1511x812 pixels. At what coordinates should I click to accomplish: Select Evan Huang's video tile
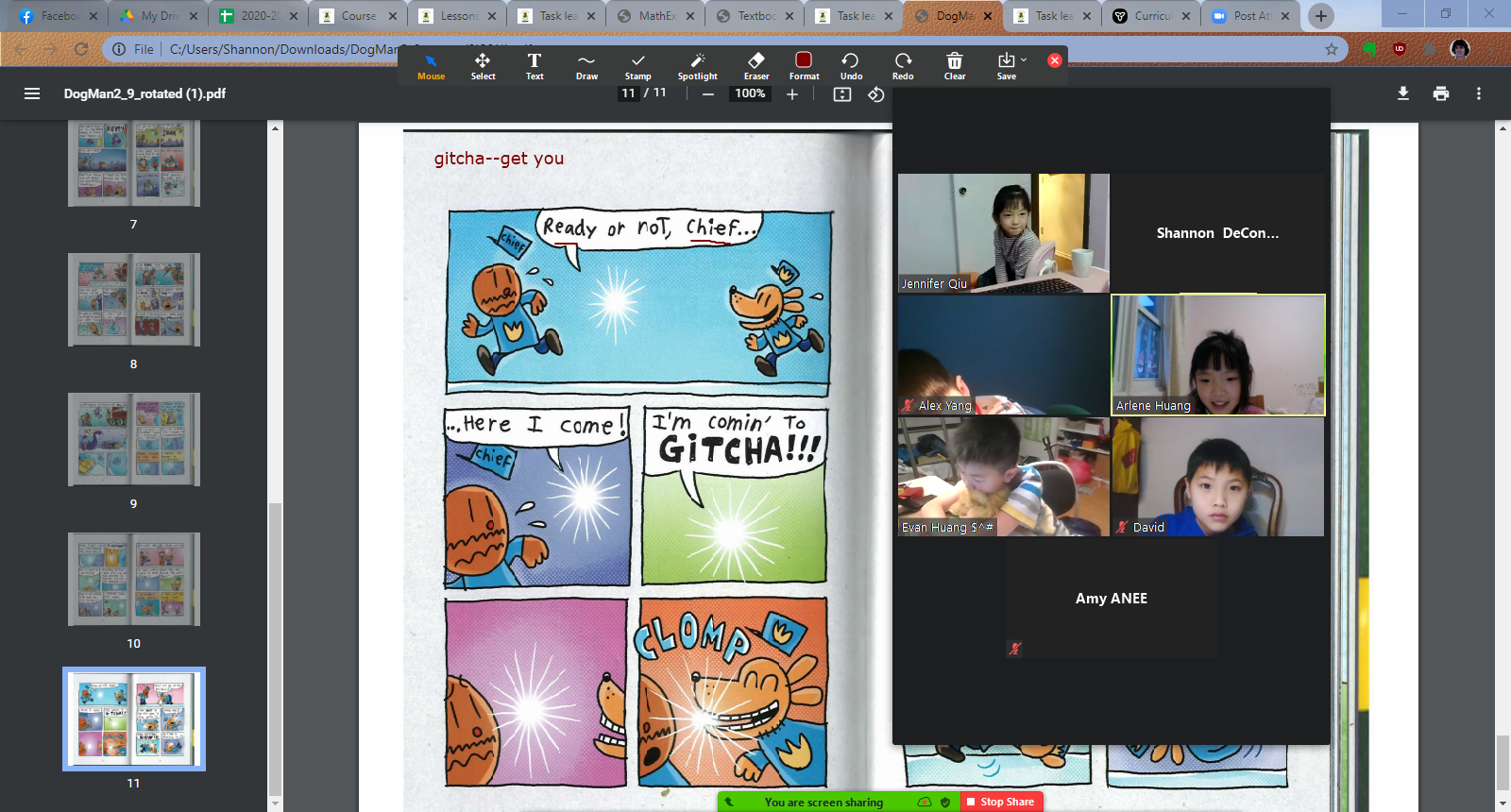(1004, 477)
